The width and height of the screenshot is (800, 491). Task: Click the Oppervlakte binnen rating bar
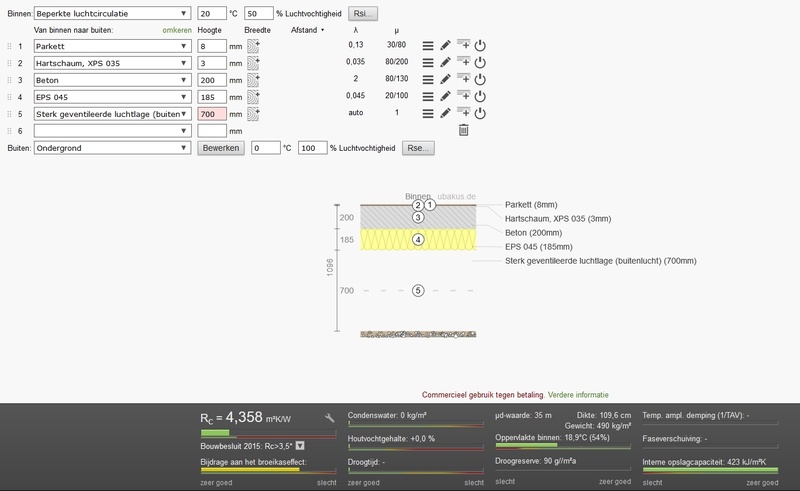[x=563, y=446]
